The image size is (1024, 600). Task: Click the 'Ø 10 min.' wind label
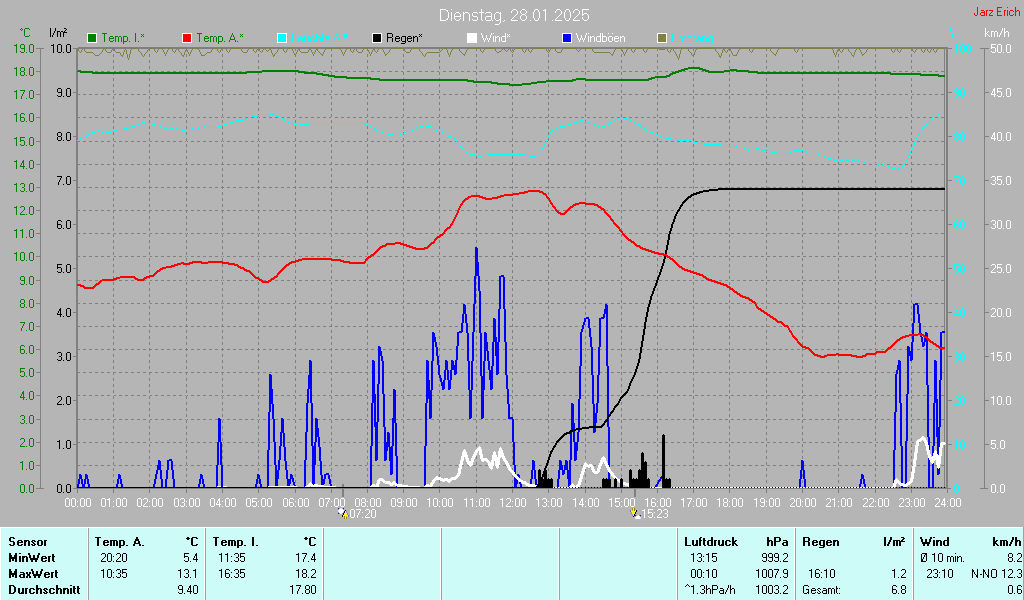point(942,558)
